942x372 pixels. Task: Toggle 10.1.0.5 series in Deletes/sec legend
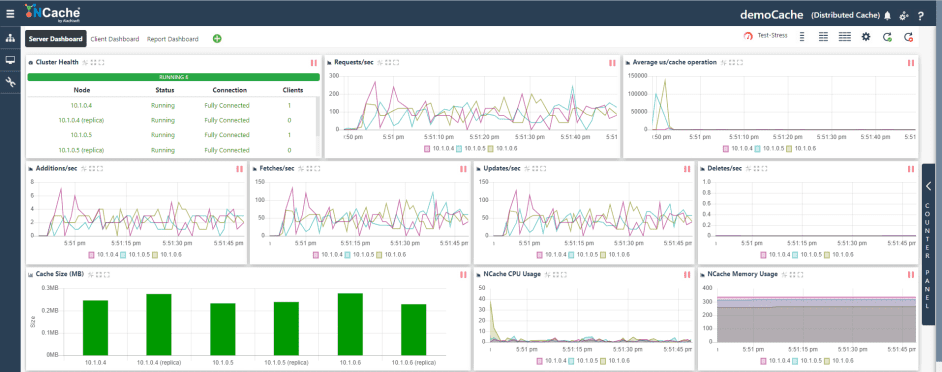coord(806,254)
